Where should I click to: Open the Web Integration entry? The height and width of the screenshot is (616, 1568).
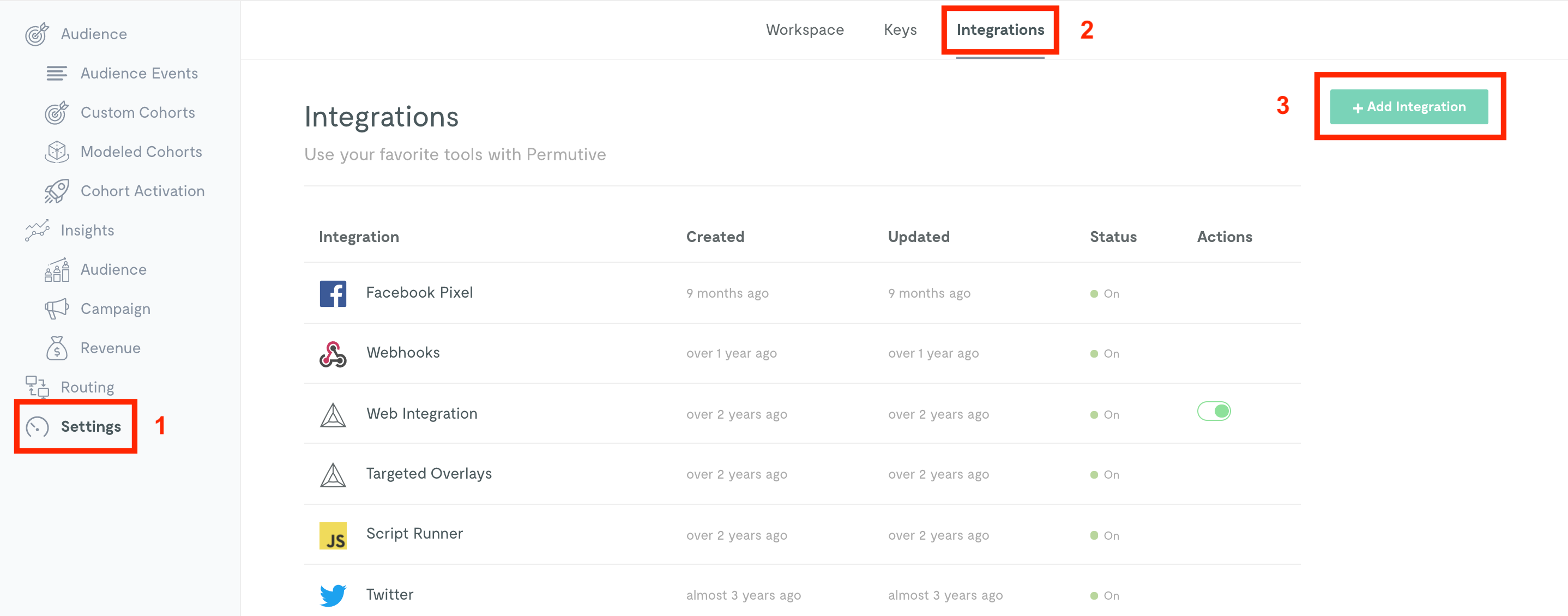422,414
